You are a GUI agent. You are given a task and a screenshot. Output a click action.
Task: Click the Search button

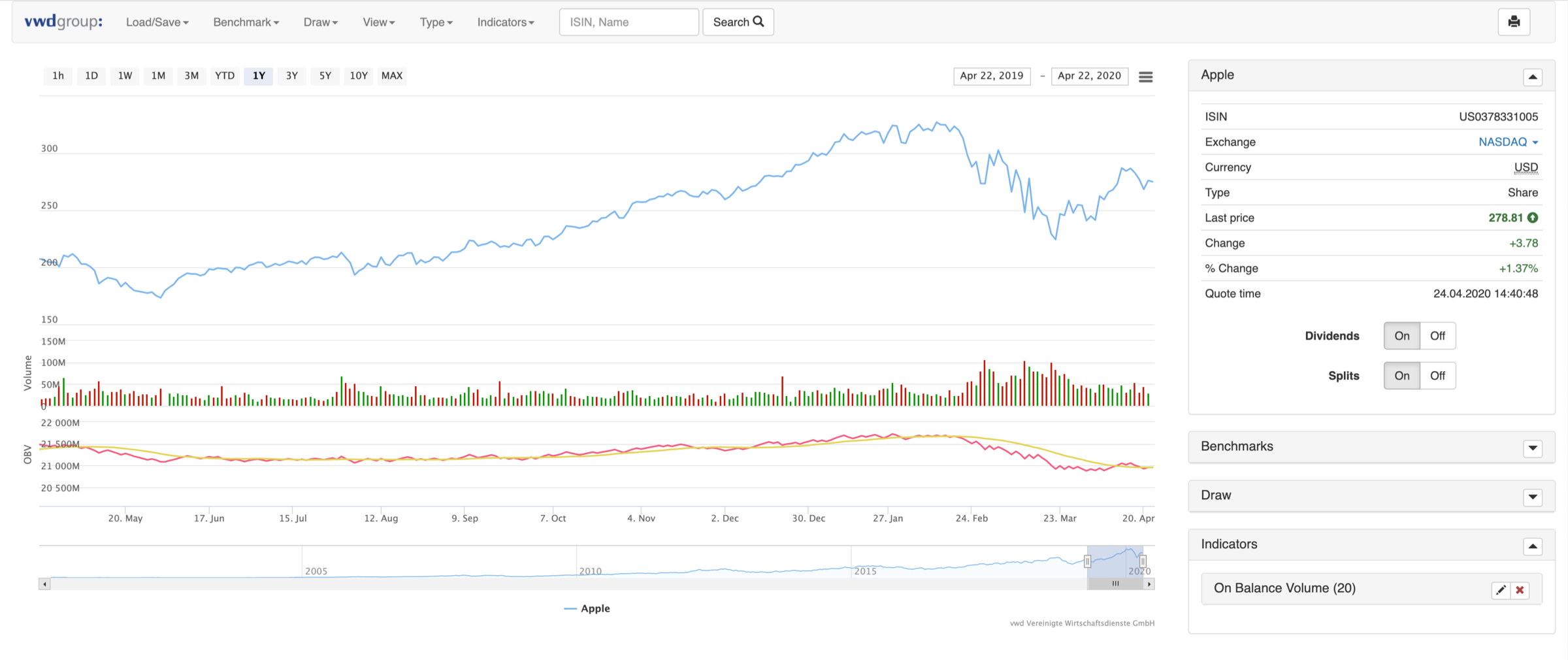738,22
